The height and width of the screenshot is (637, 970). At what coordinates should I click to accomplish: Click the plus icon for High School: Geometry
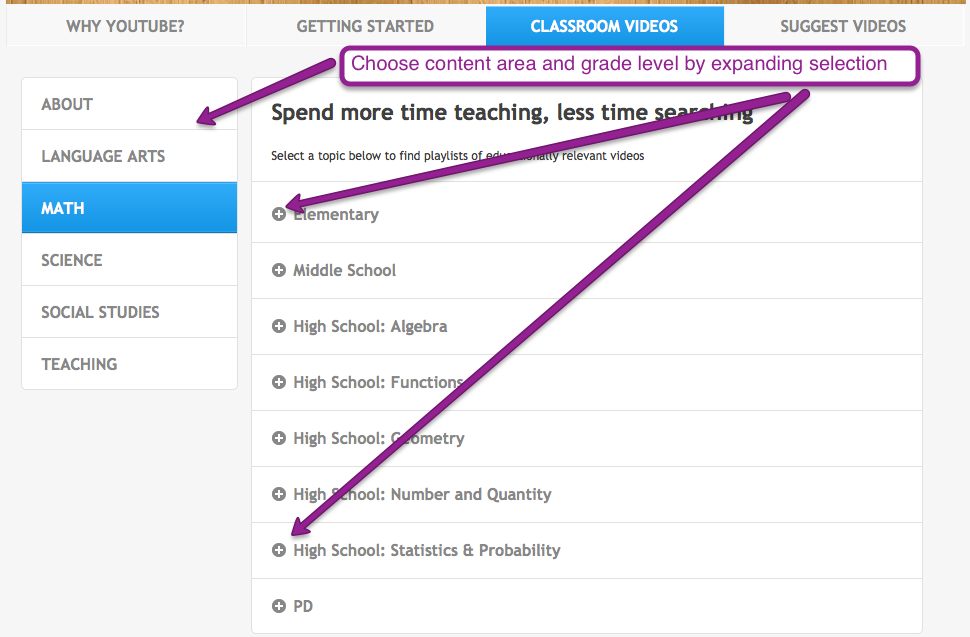click(278, 438)
